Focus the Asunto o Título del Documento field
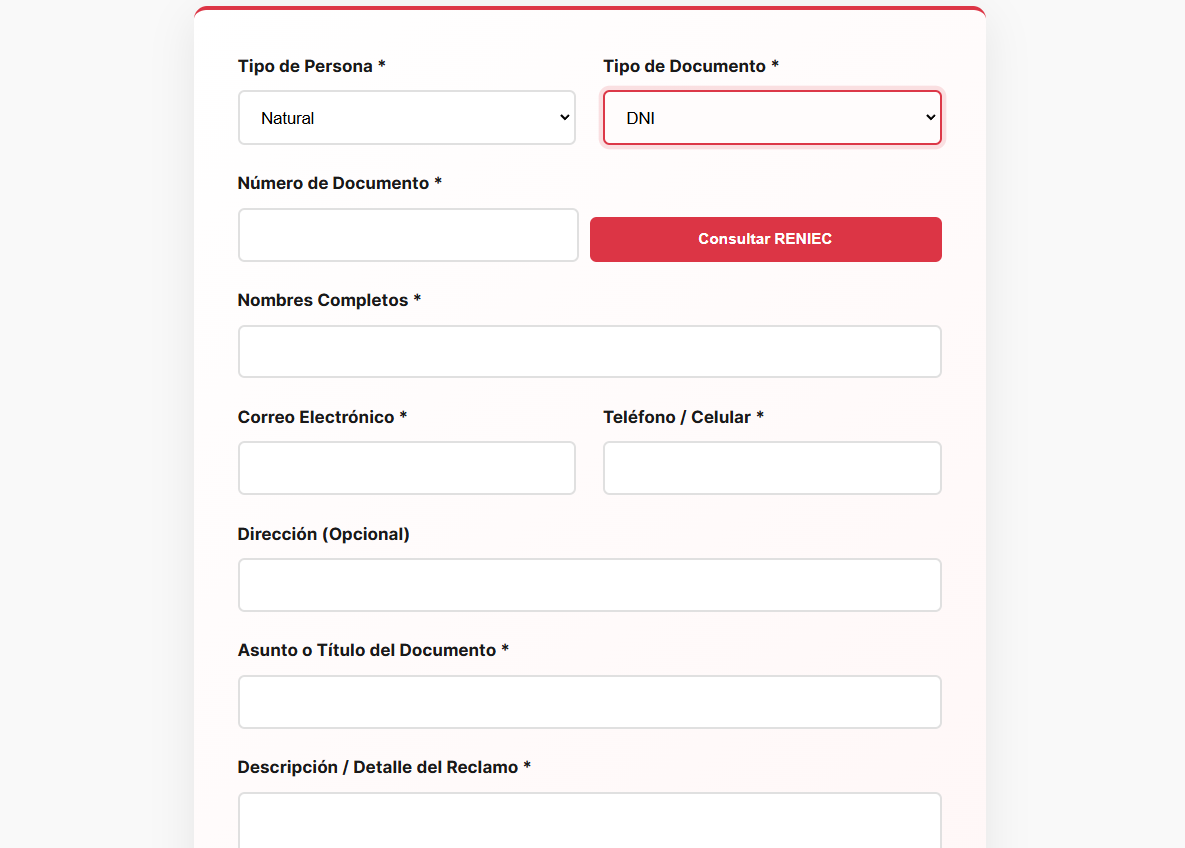The width and height of the screenshot is (1185, 848). tap(589, 702)
